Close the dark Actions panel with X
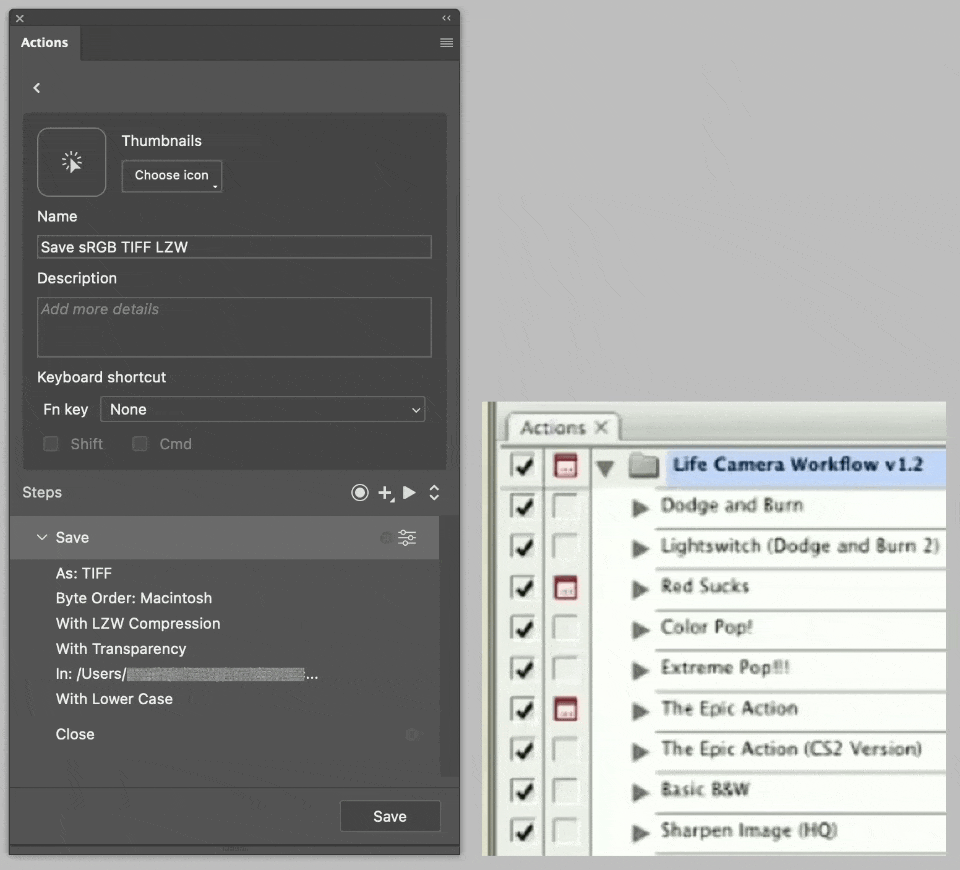The height and width of the screenshot is (870, 960). [20, 18]
